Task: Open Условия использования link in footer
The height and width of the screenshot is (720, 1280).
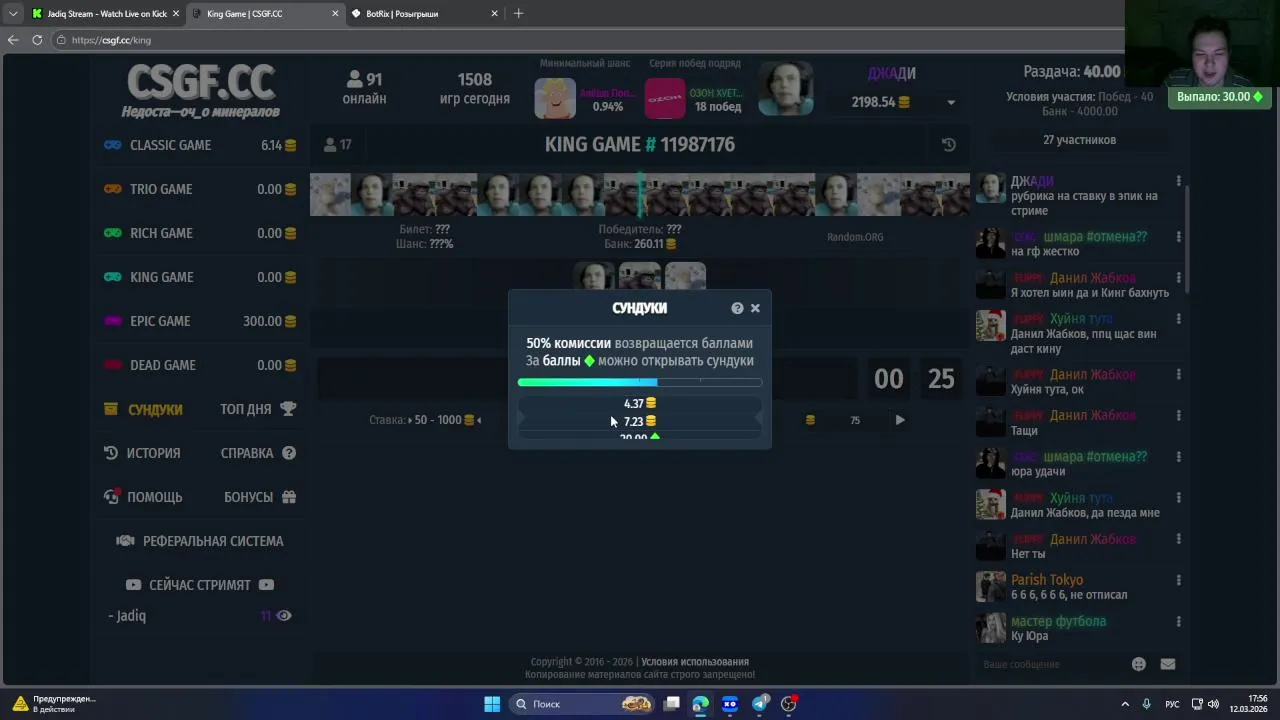Action: pyautogui.click(x=695, y=662)
